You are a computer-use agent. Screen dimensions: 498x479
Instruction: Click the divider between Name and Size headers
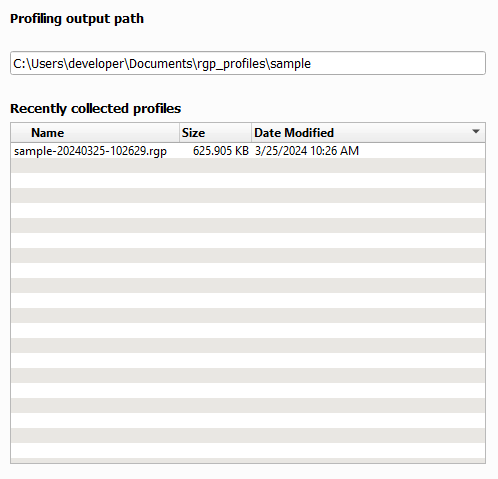(180, 133)
